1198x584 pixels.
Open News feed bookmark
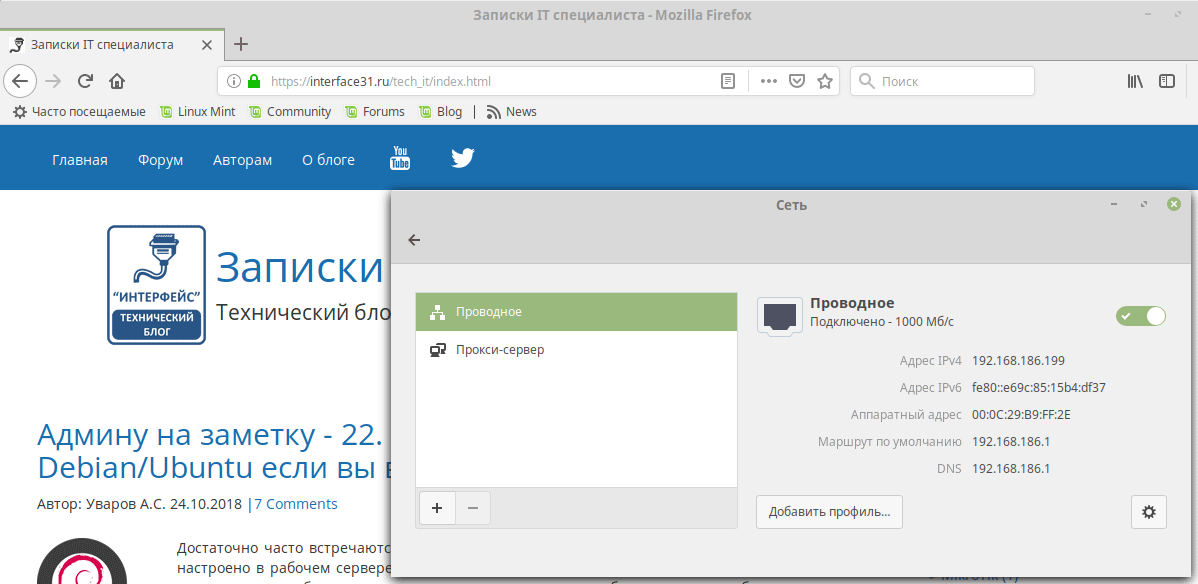511,112
